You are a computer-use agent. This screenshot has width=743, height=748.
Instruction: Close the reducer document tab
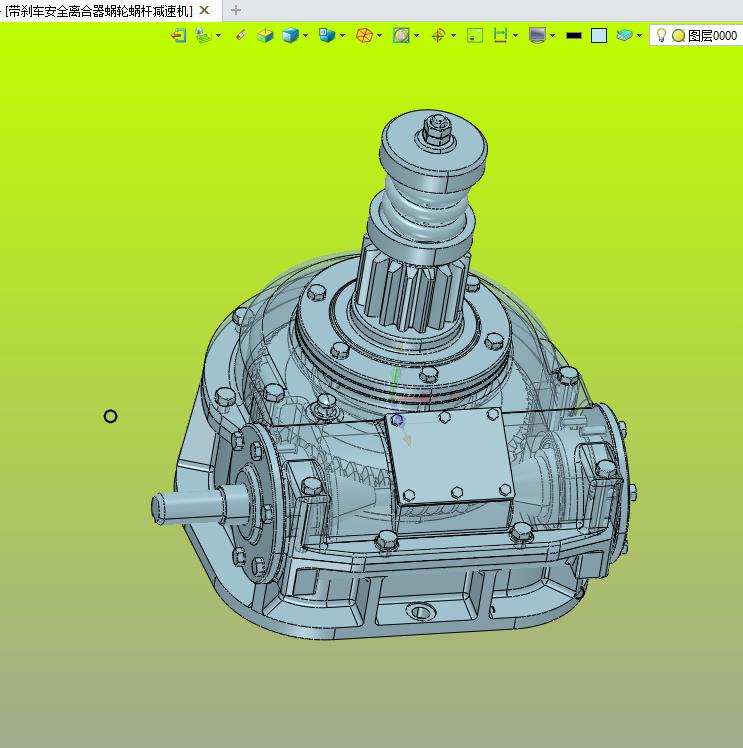tap(205, 10)
